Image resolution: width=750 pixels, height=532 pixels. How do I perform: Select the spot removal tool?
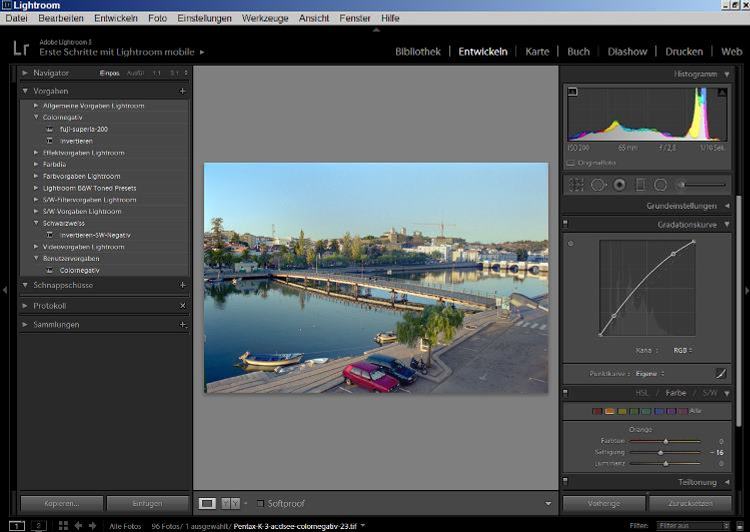click(598, 184)
